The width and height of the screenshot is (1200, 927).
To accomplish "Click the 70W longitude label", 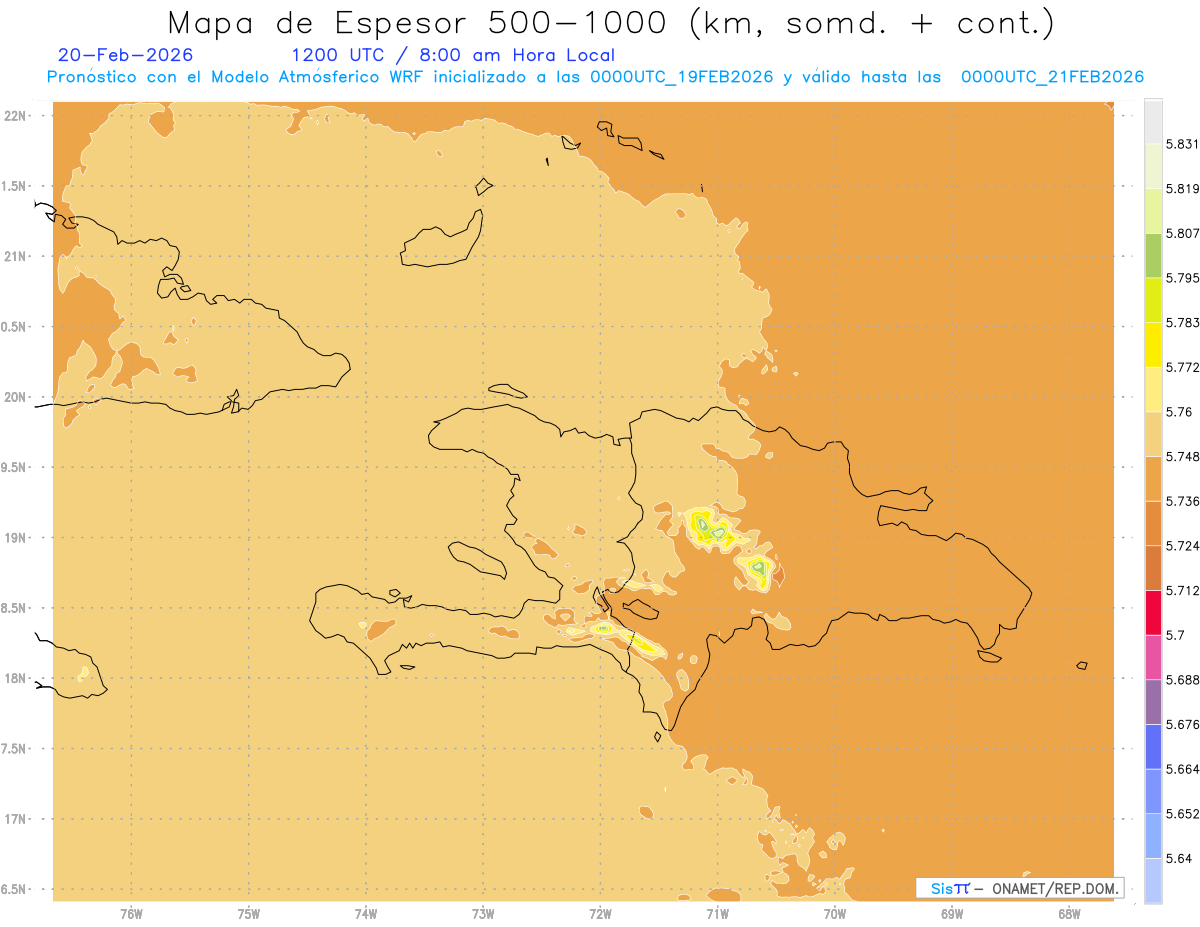I will [x=835, y=913].
